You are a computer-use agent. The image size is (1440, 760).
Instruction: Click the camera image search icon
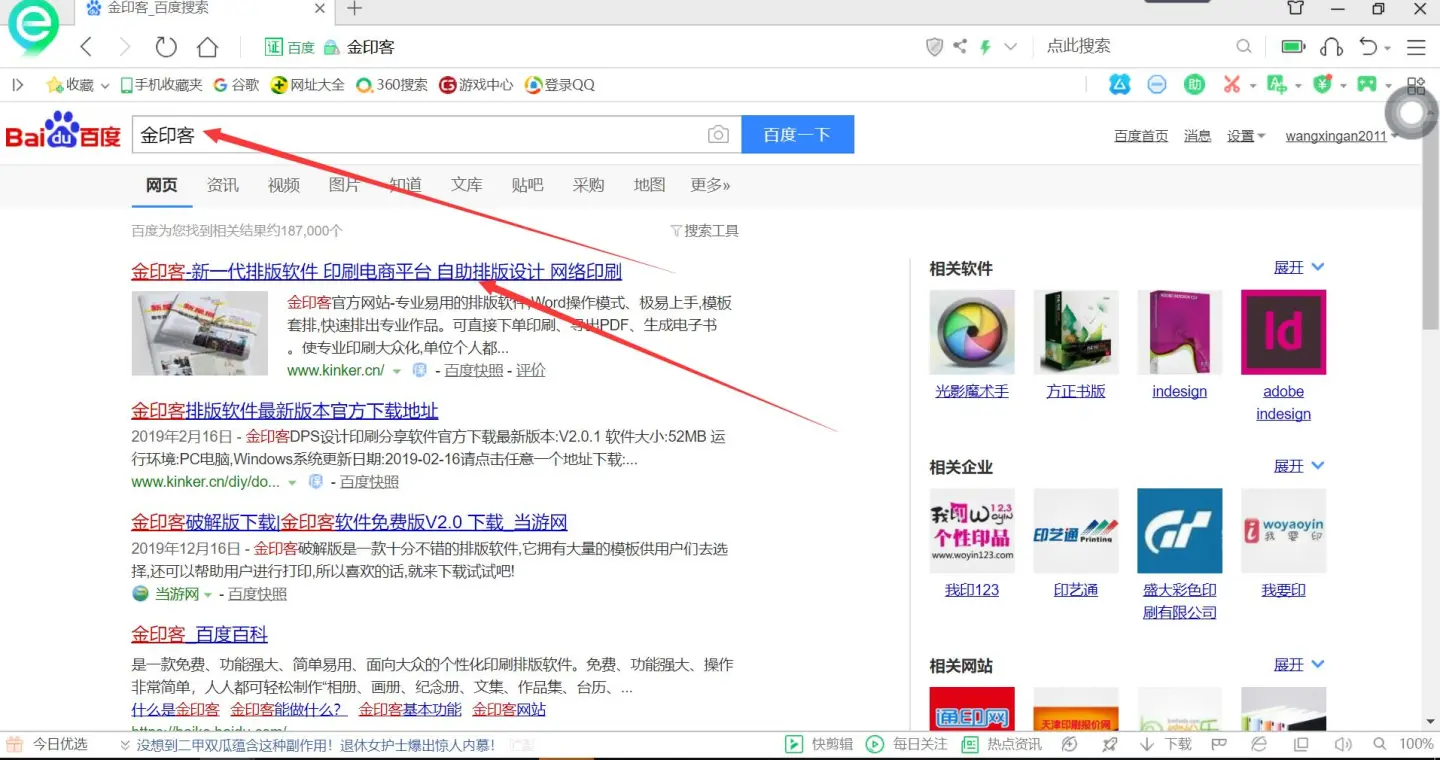point(718,135)
